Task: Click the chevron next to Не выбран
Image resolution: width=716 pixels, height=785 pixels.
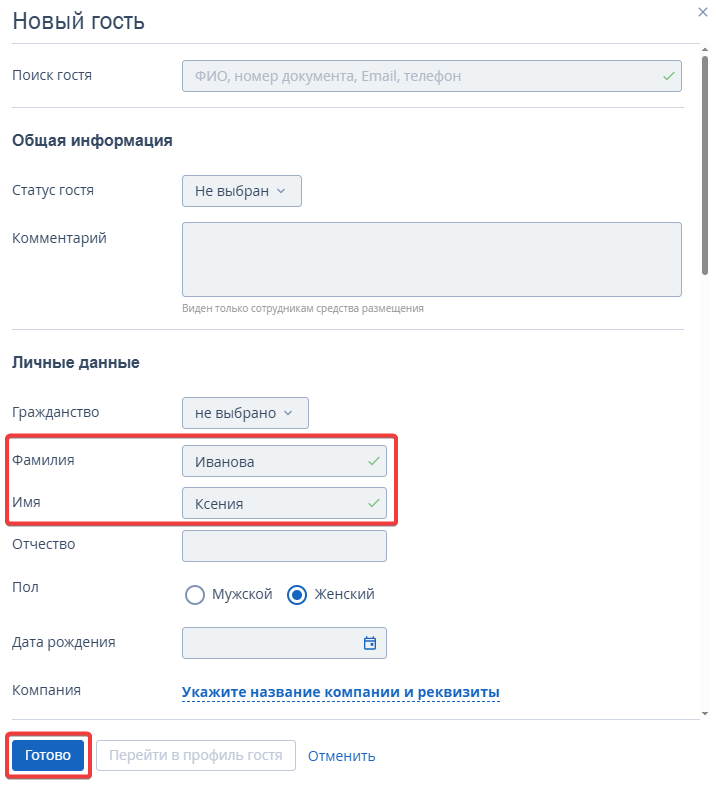Action: [281, 191]
